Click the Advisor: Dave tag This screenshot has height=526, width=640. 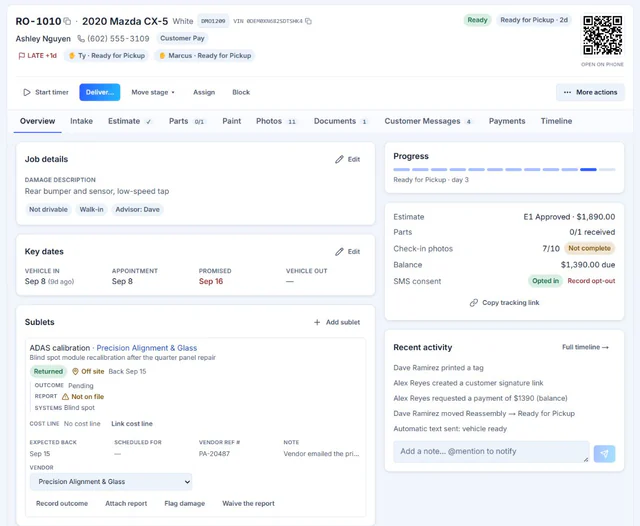[x=138, y=210]
